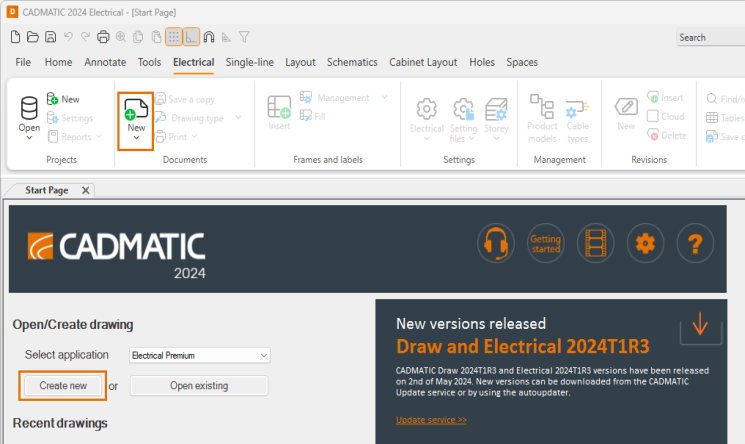Open start page settings gear icon
The width and height of the screenshot is (745, 444).
point(645,241)
